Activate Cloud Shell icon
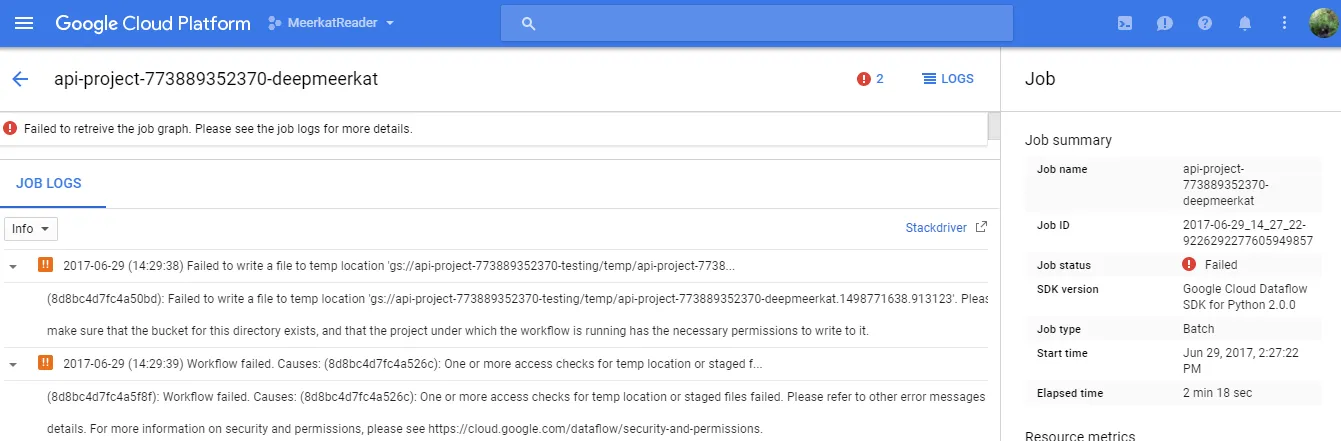The image size is (1341, 441). coord(1125,23)
